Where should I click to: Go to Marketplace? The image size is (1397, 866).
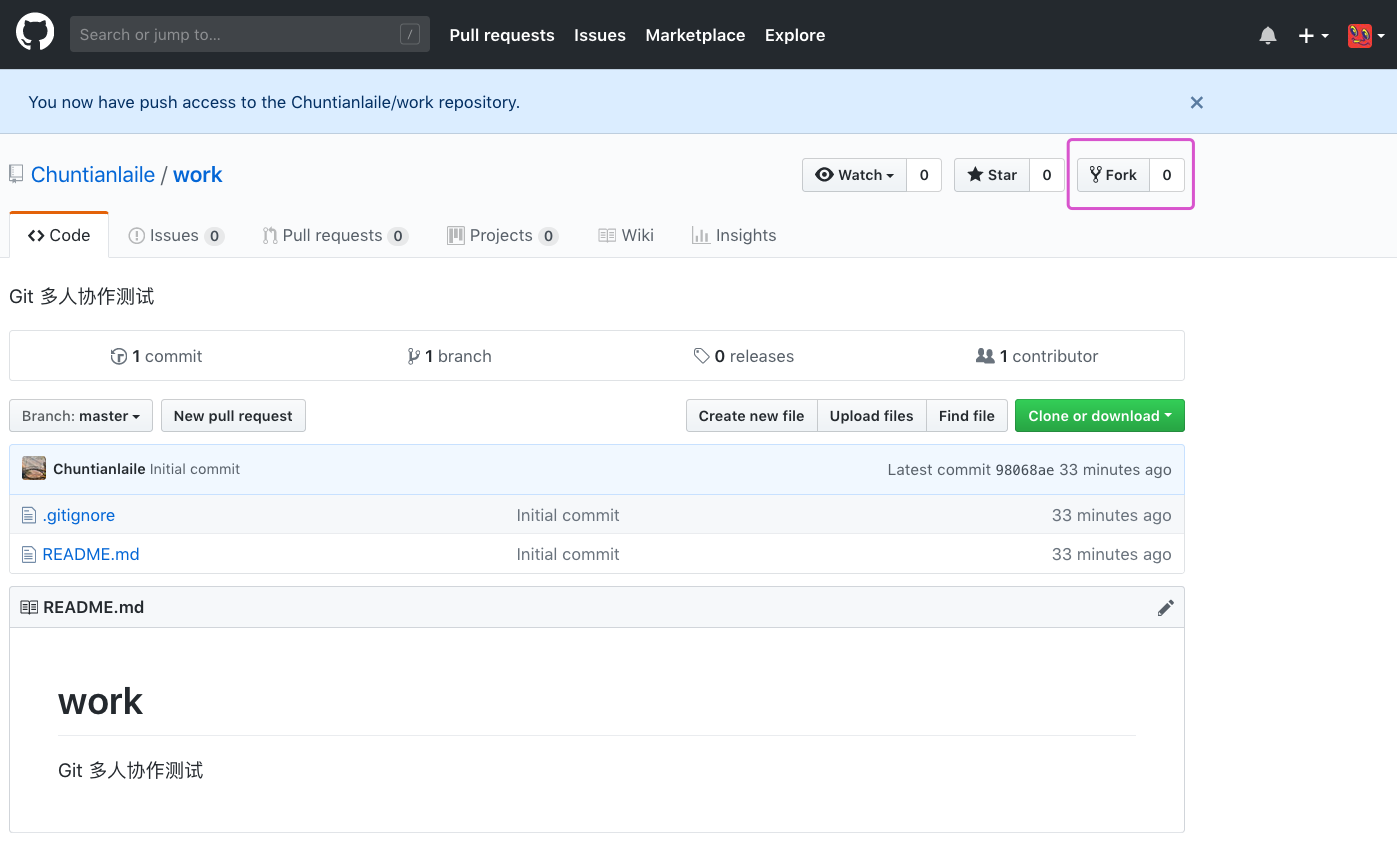click(x=695, y=35)
